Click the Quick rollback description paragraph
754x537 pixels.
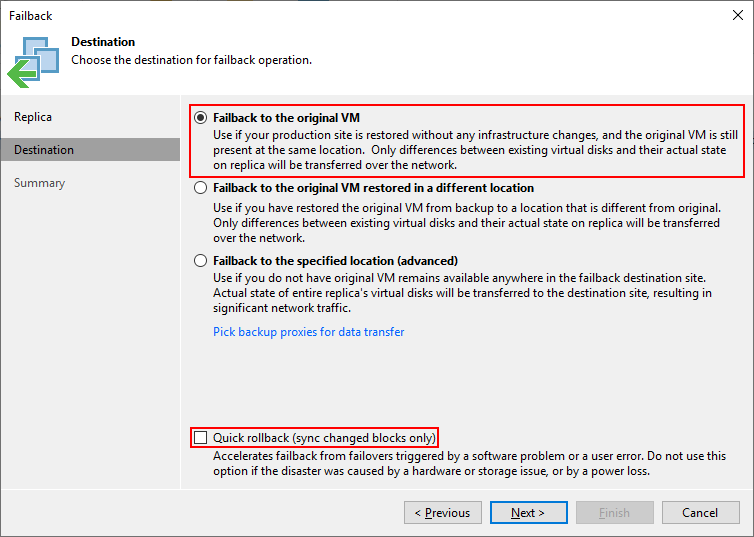pos(469,463)
